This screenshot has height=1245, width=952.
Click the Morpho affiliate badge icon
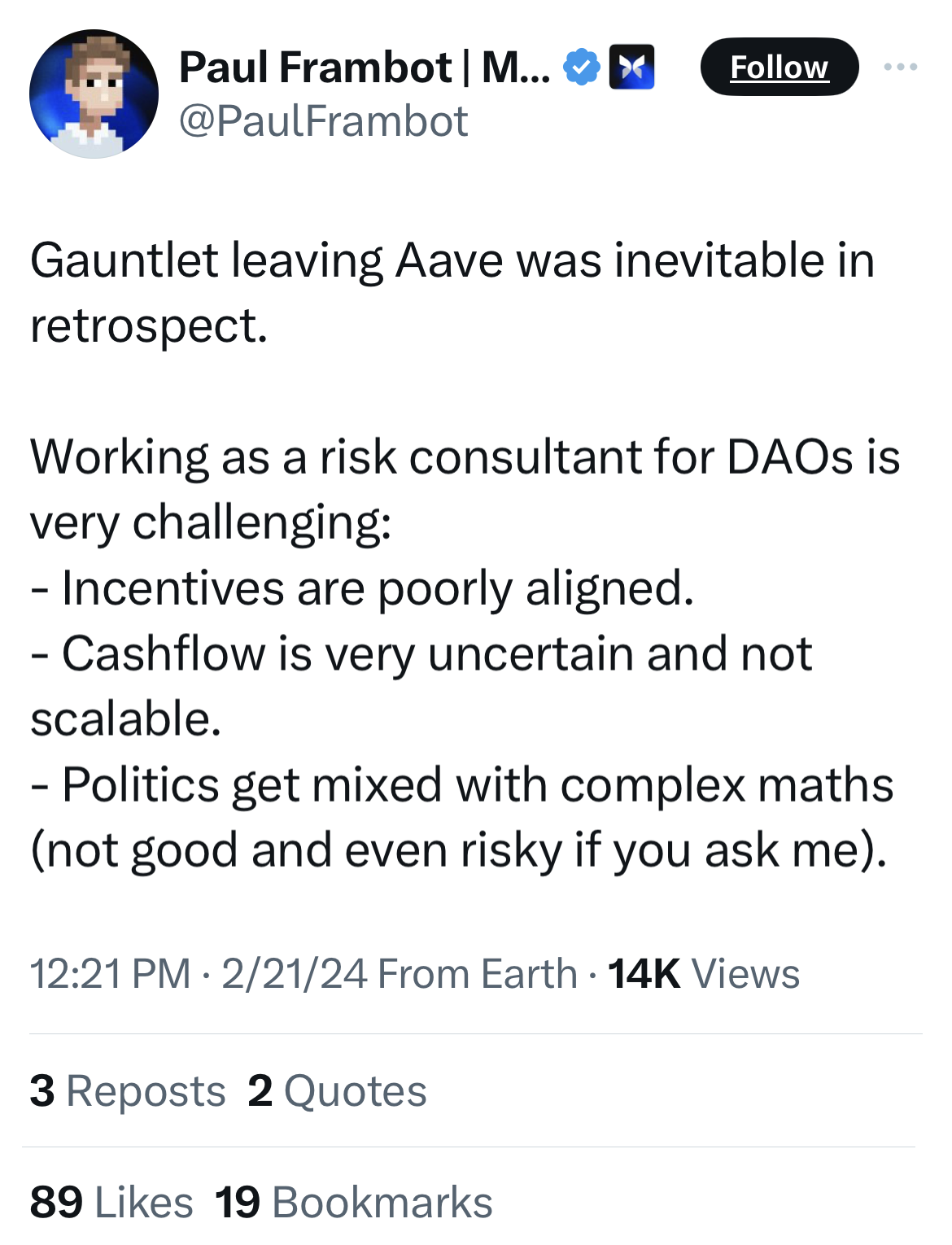(631, 68)
